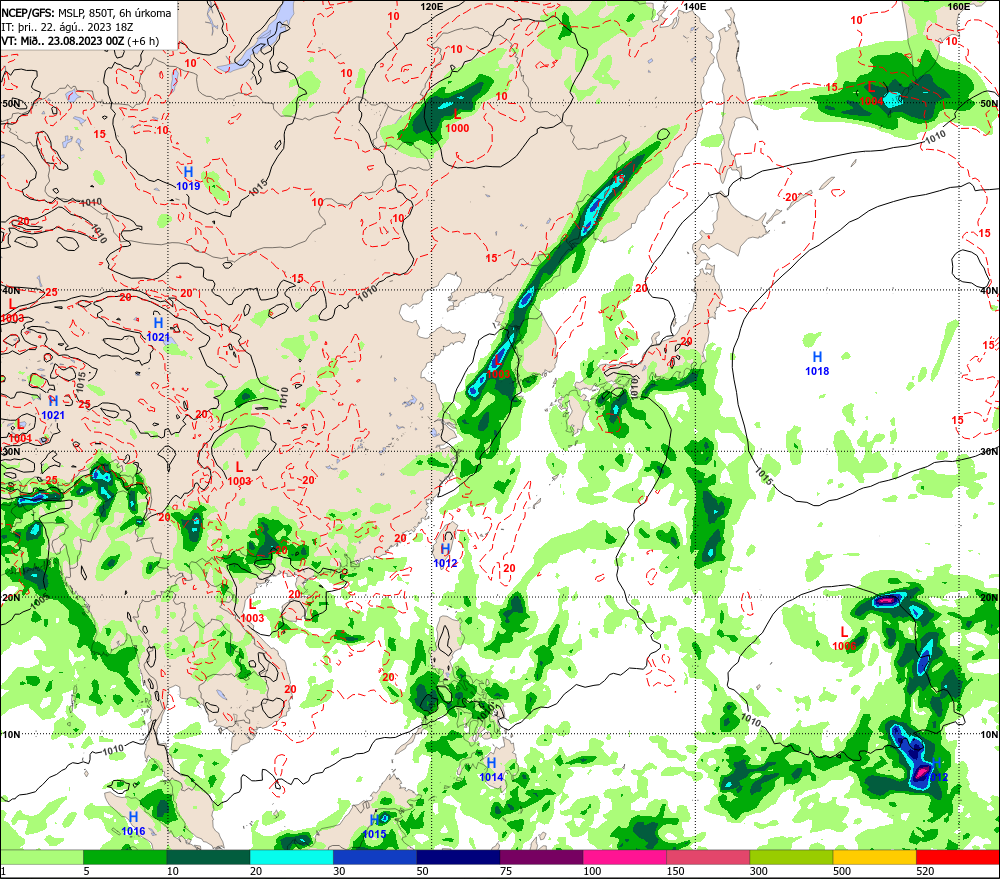Click the legend value 520

pos(925,871)
